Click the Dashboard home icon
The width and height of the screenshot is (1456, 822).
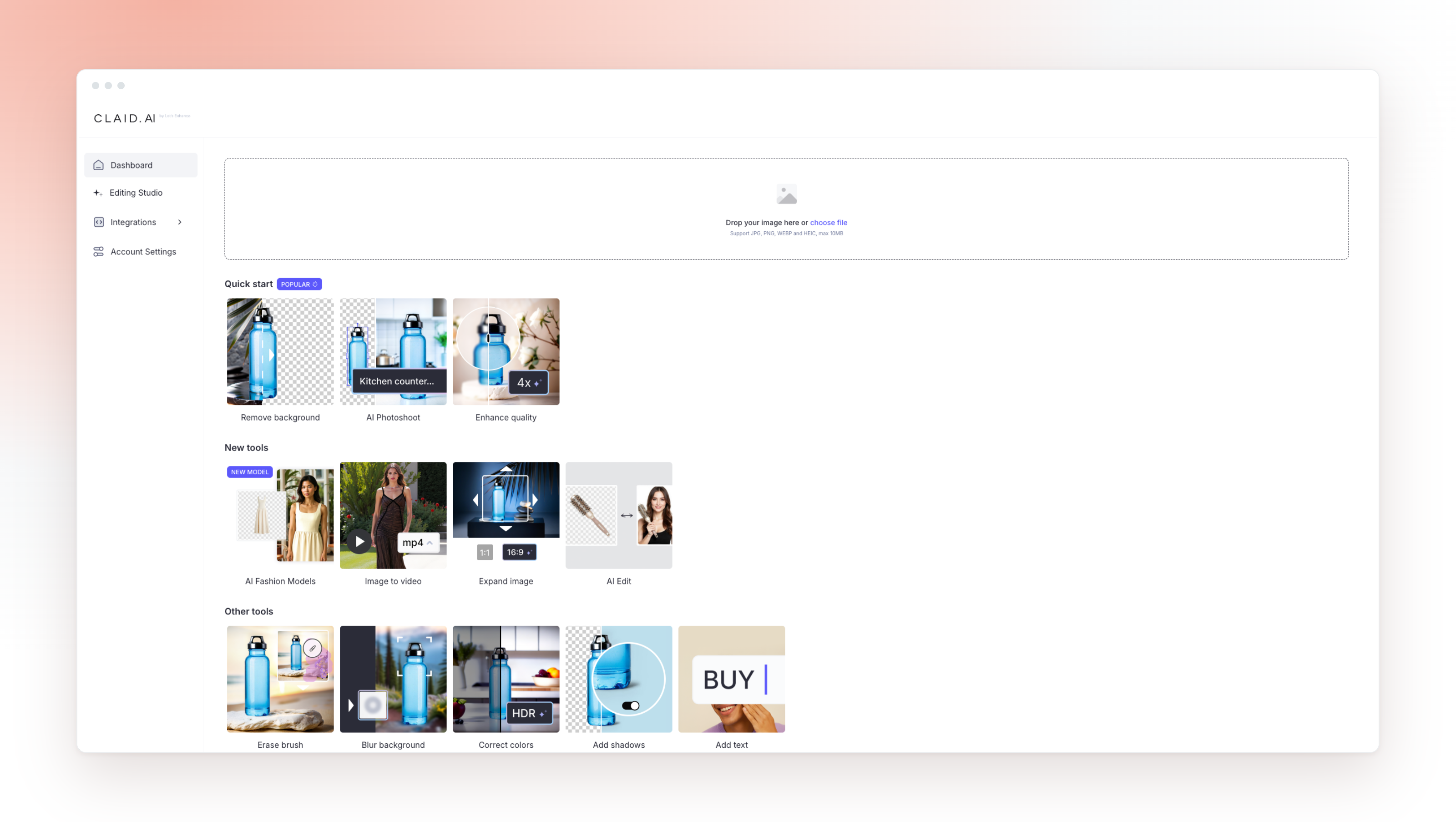[x=98, y=165]
